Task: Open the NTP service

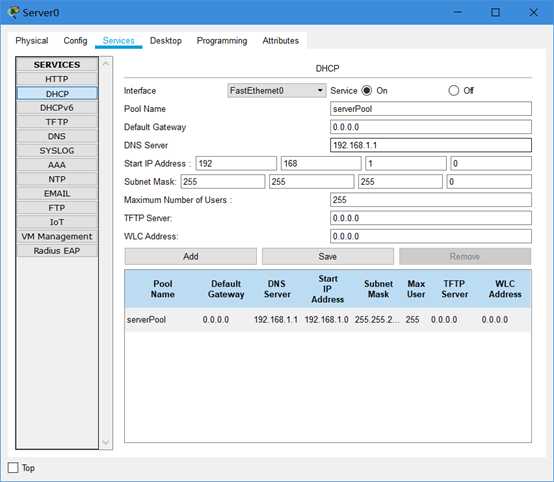Action: pyautogui.click(x=57, y=179)
